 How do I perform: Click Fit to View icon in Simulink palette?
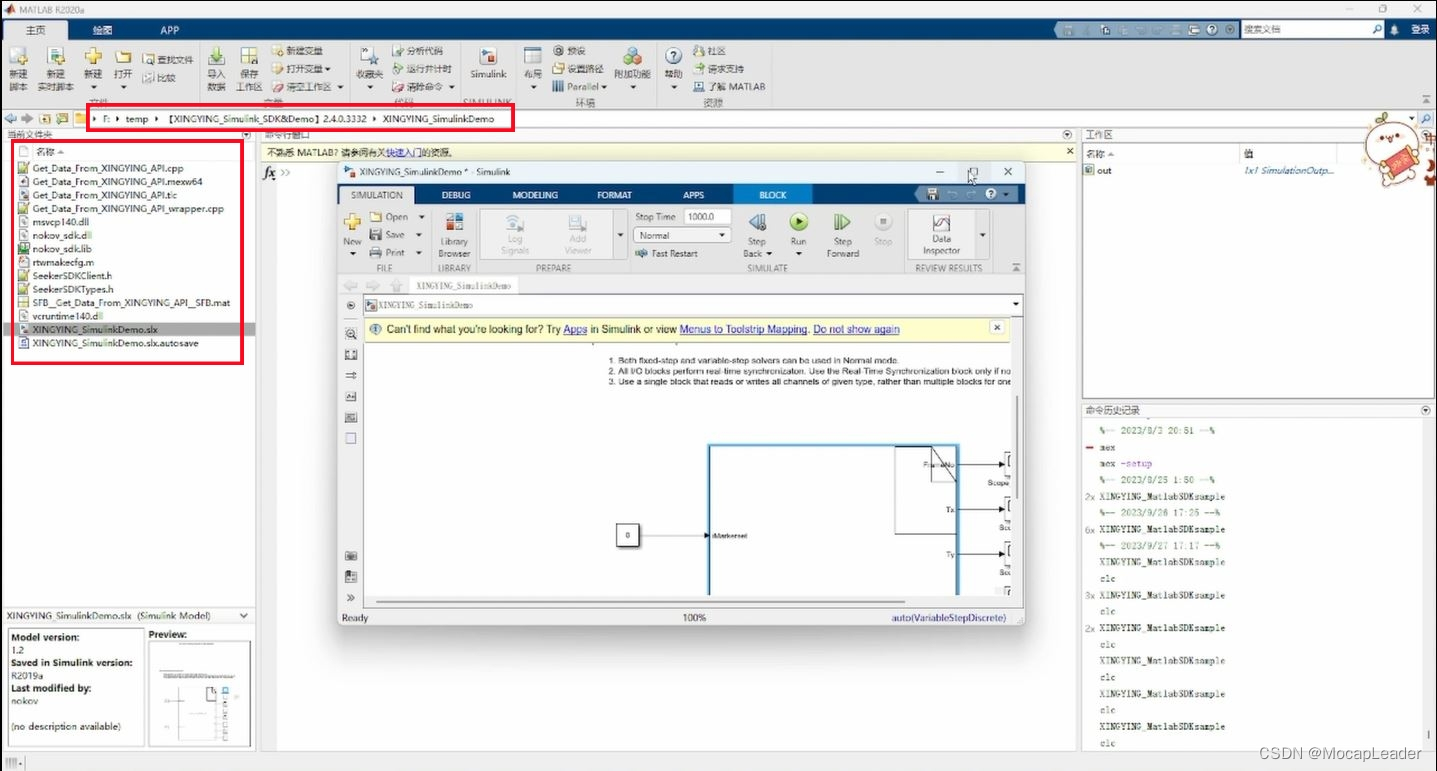click(x=351, y=355)
